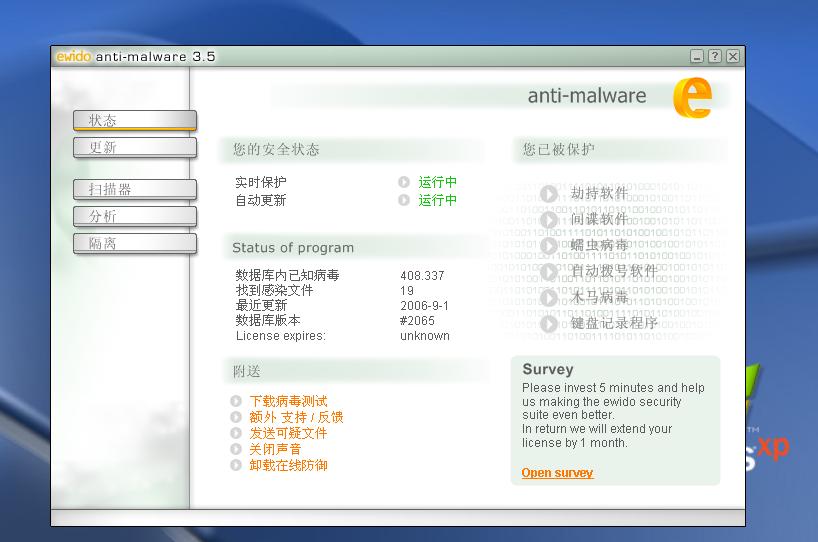Screen dimensions: 818x542
Task: Open the 扫描器 scanner tab
Action: pyautogui.click(x=135, y=189)
